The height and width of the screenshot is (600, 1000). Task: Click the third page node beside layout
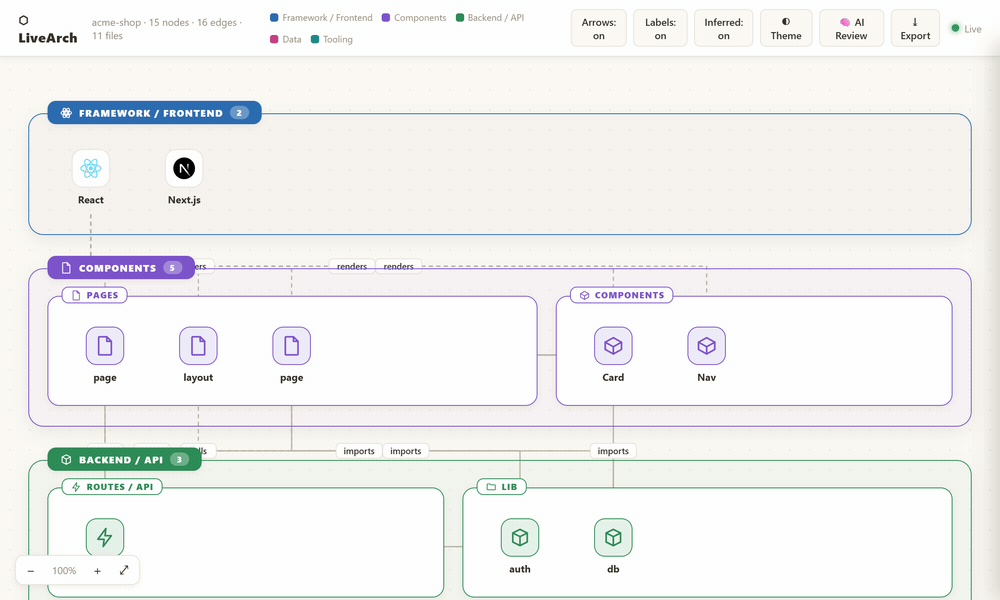291,346
